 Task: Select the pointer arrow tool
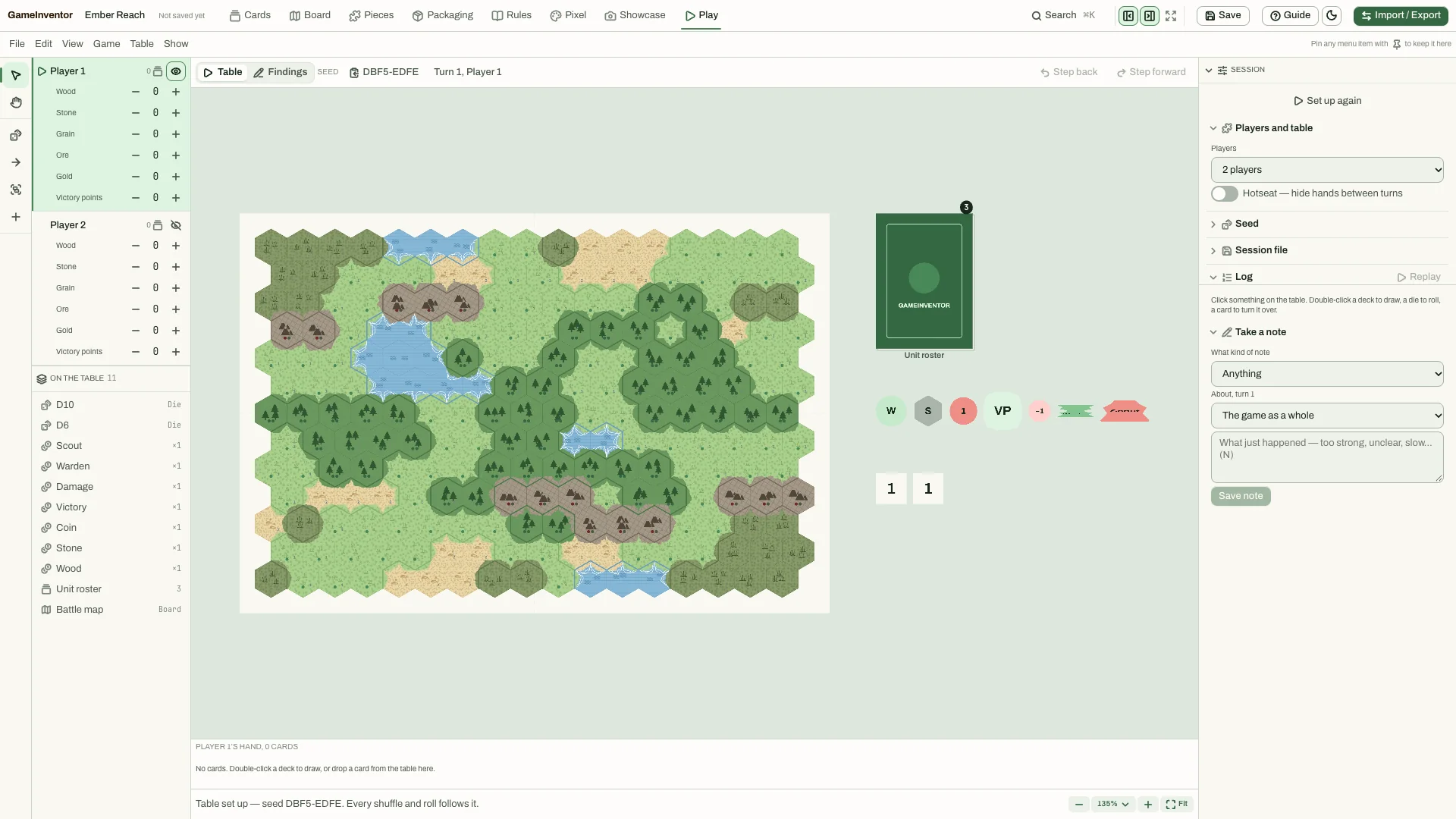click(16, 74)
